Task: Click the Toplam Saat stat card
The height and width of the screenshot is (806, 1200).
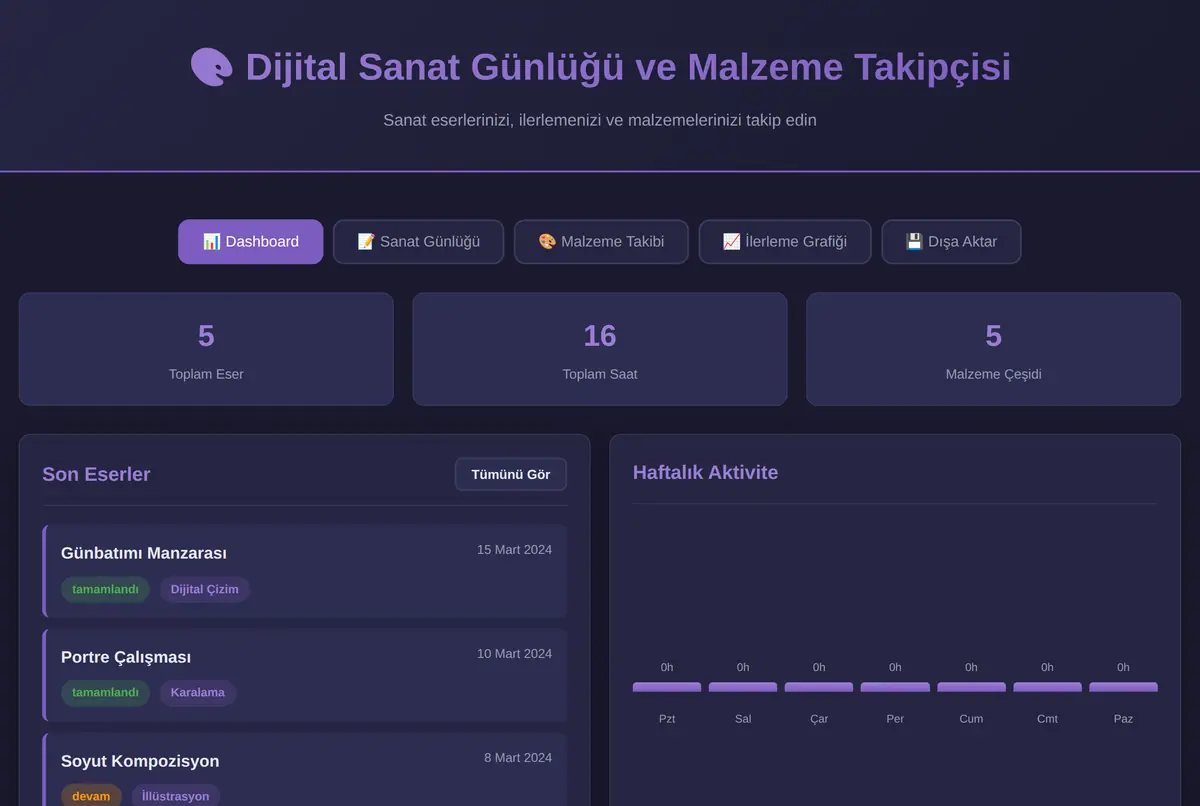Action: (x=600, y=349)
